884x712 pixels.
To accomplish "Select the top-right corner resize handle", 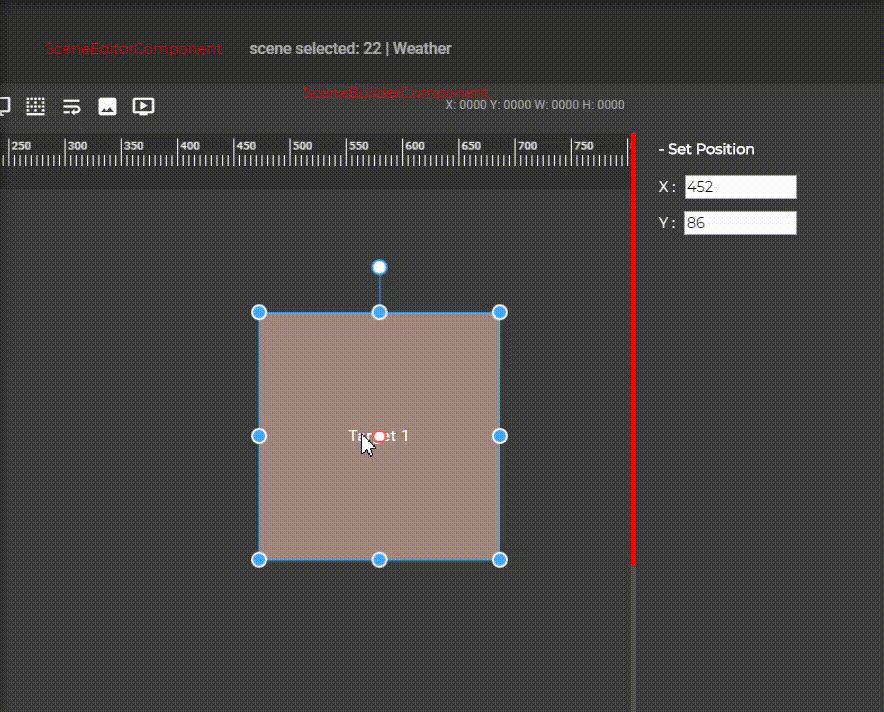I will [500, 312].
